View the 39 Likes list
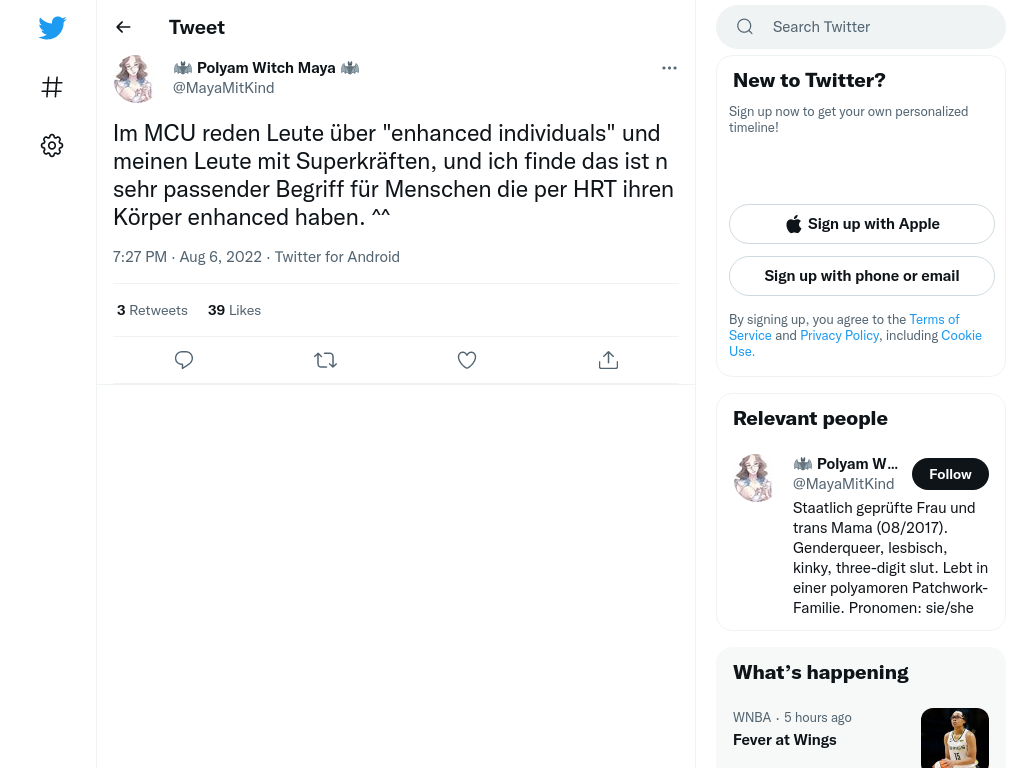The width and height of the screenshot is (1024, 768). [x=234, y=310]
